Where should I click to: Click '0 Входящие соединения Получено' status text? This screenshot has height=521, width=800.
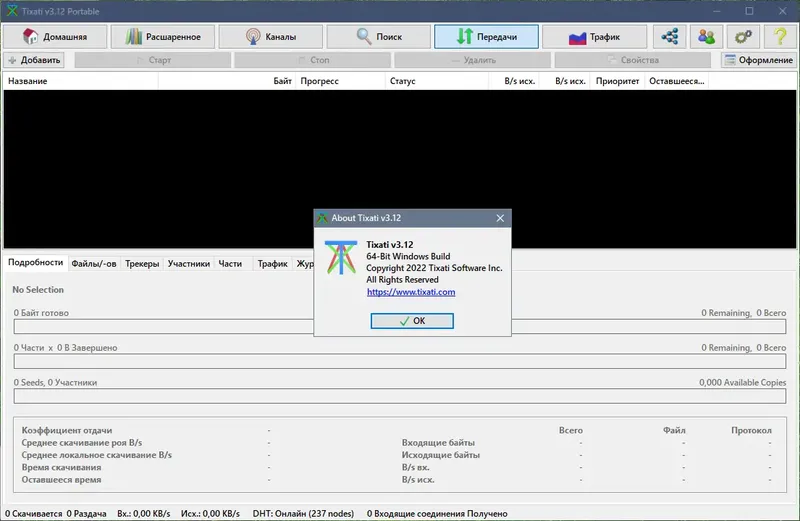click(x=437, y=513)
